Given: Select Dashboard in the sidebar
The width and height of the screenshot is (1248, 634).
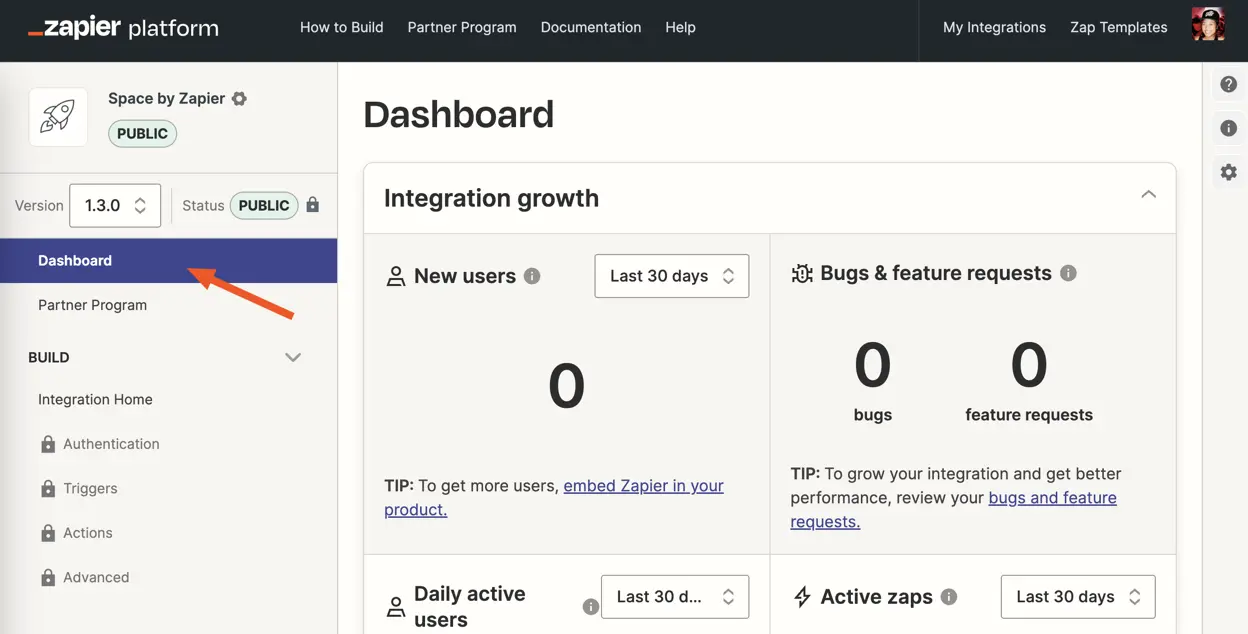Looking at the screenshot, I should [x=168, y=260].
